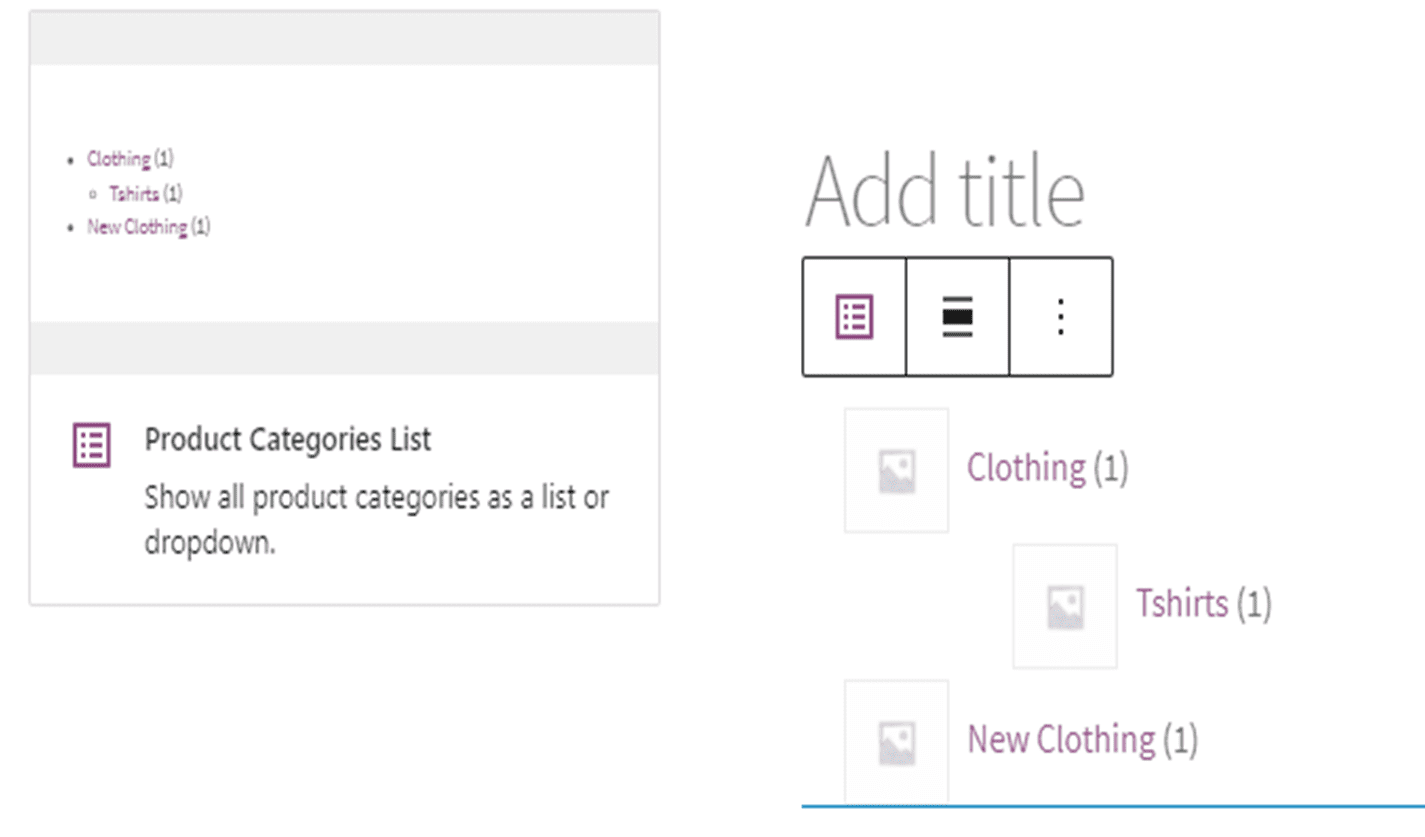
Task: Click the Product Categories List block toolbar icon
Action: pyautogui.click(x=854, y=317)
